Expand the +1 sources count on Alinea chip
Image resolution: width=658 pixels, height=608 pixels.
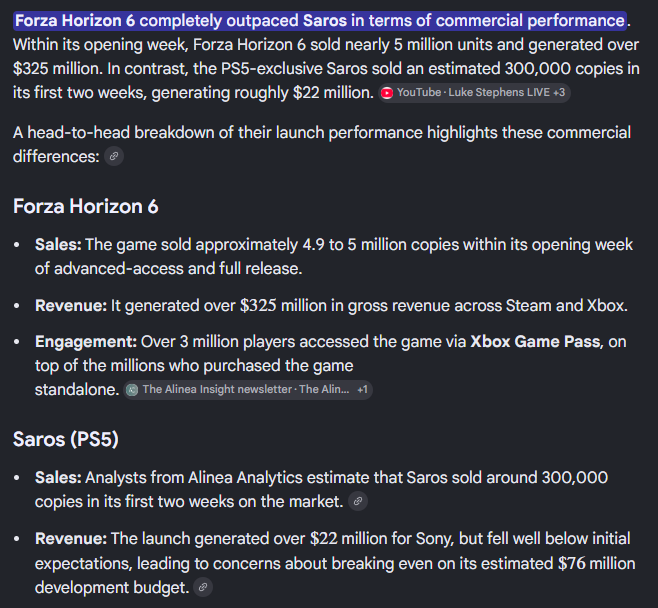[x=363, y=390]
